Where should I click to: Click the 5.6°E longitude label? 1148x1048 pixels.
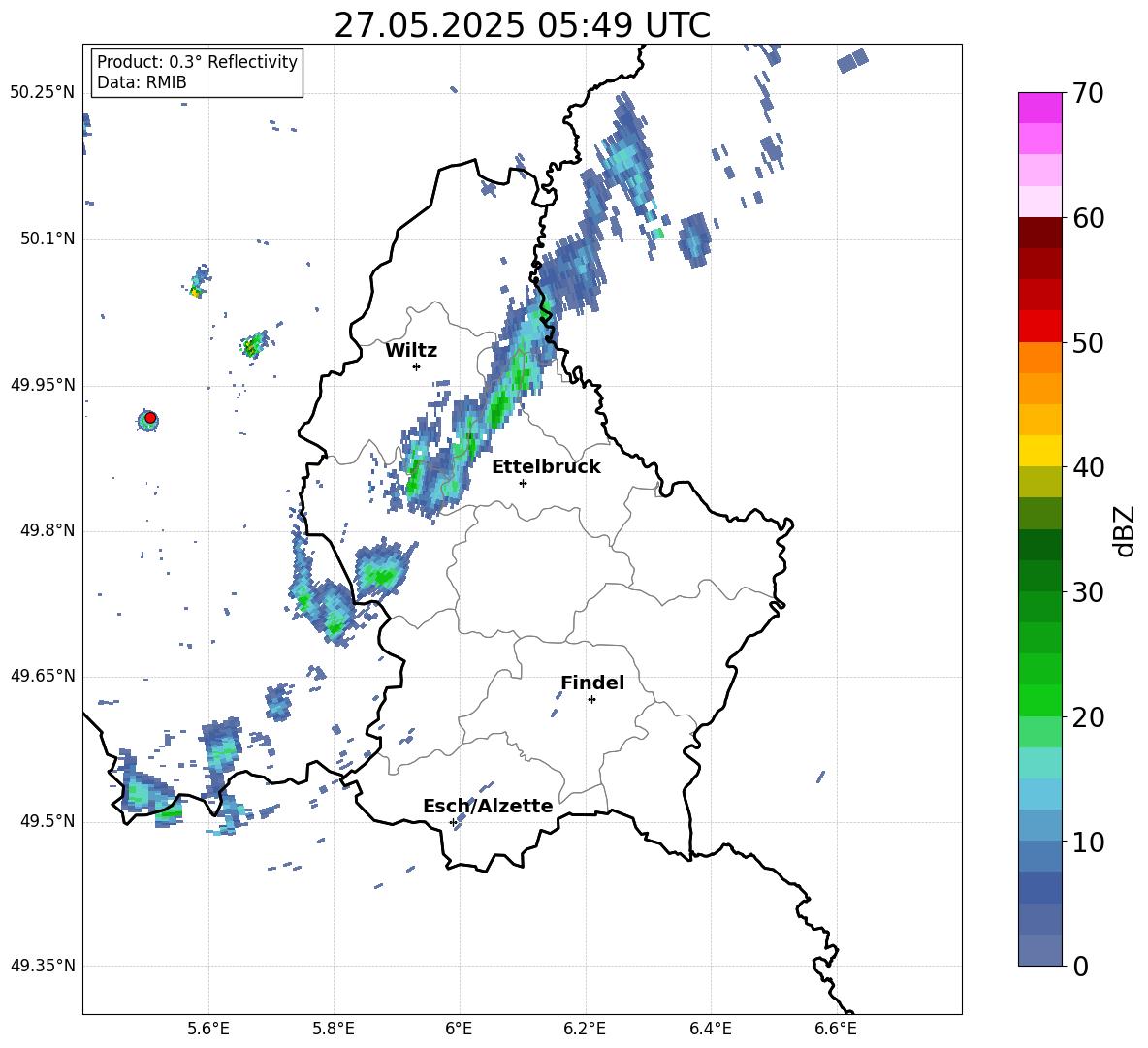[x=208, y=1029]
